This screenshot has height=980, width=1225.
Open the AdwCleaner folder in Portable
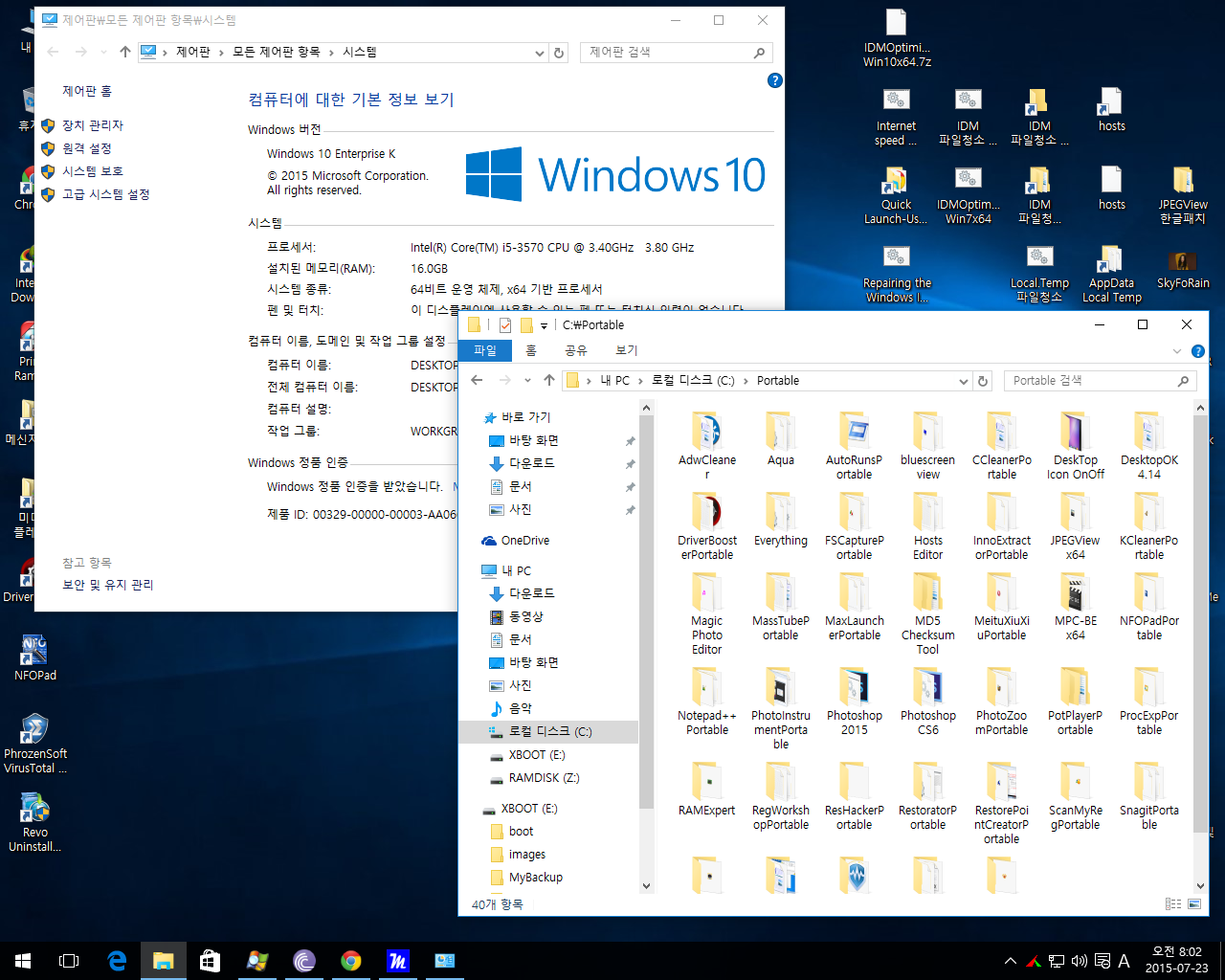click(707, 447)
